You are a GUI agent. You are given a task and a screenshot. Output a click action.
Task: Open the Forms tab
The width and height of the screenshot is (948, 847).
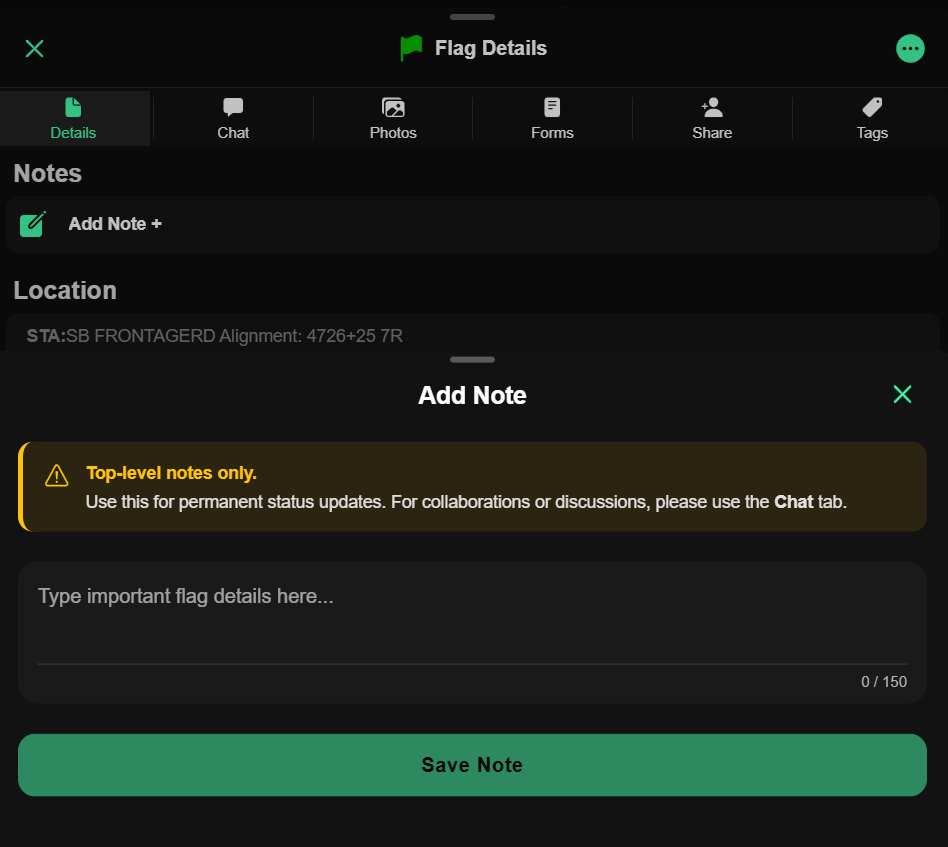coord(552,119)
